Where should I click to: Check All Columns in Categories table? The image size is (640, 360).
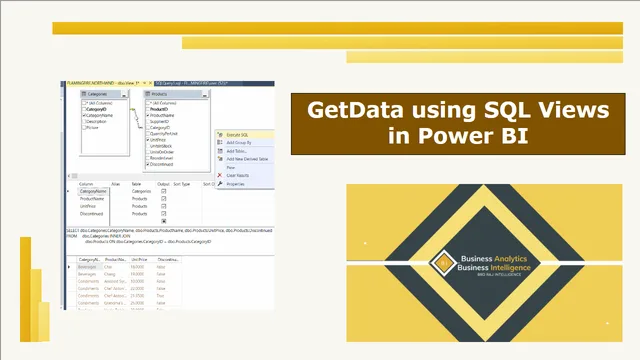pyautogui.click(x=84, y=103)
